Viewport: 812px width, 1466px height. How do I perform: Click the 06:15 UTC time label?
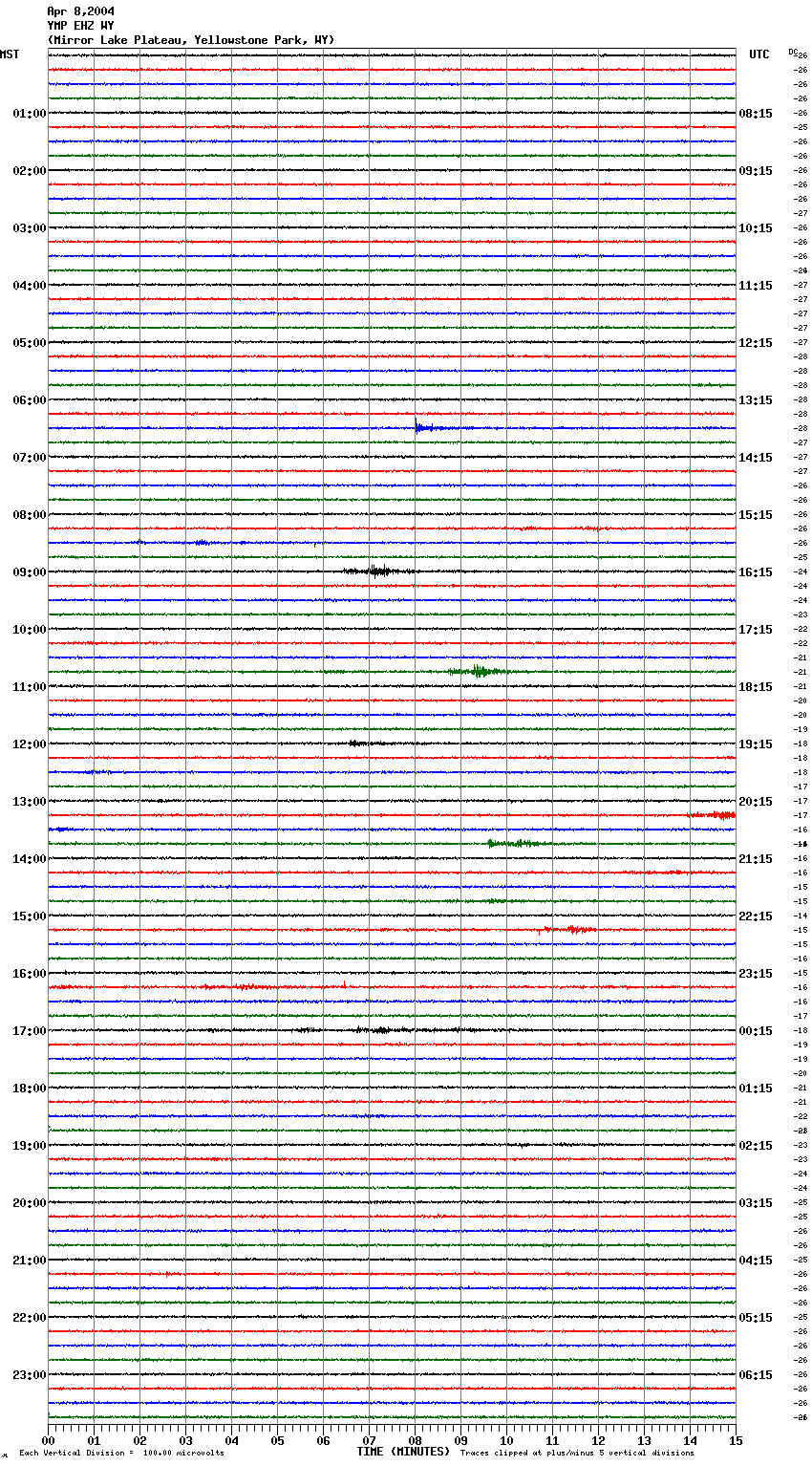point(756,1375)
